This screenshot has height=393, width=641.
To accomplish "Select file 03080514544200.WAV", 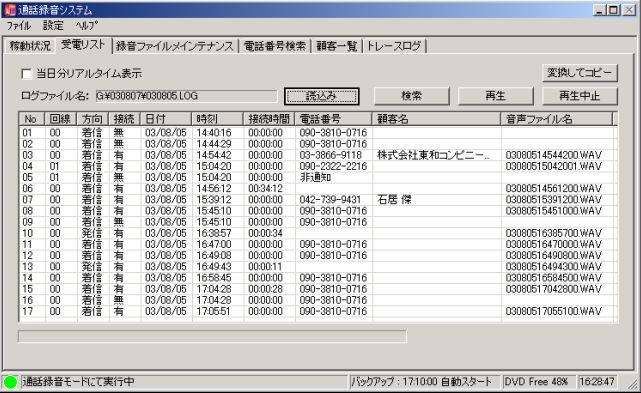I will [x=554, y=155].
